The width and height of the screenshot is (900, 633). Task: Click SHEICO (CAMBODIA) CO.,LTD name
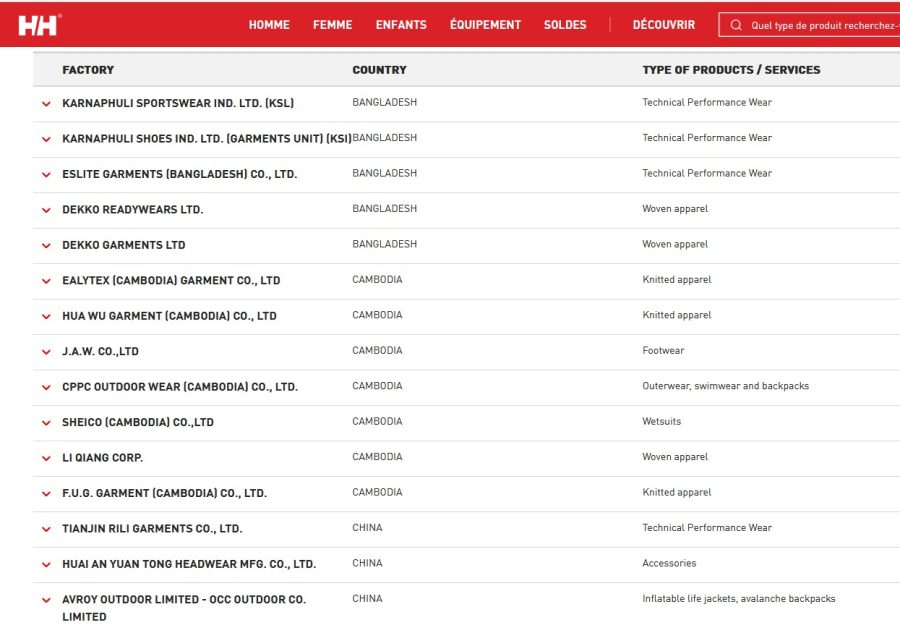[x=138, y=422]
